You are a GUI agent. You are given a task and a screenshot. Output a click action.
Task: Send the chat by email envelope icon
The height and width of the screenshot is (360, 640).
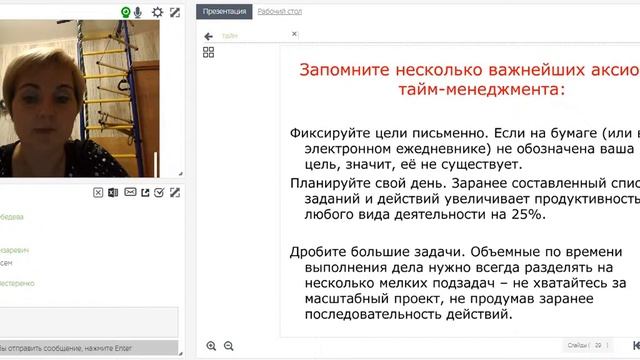[x=130, y=192]
